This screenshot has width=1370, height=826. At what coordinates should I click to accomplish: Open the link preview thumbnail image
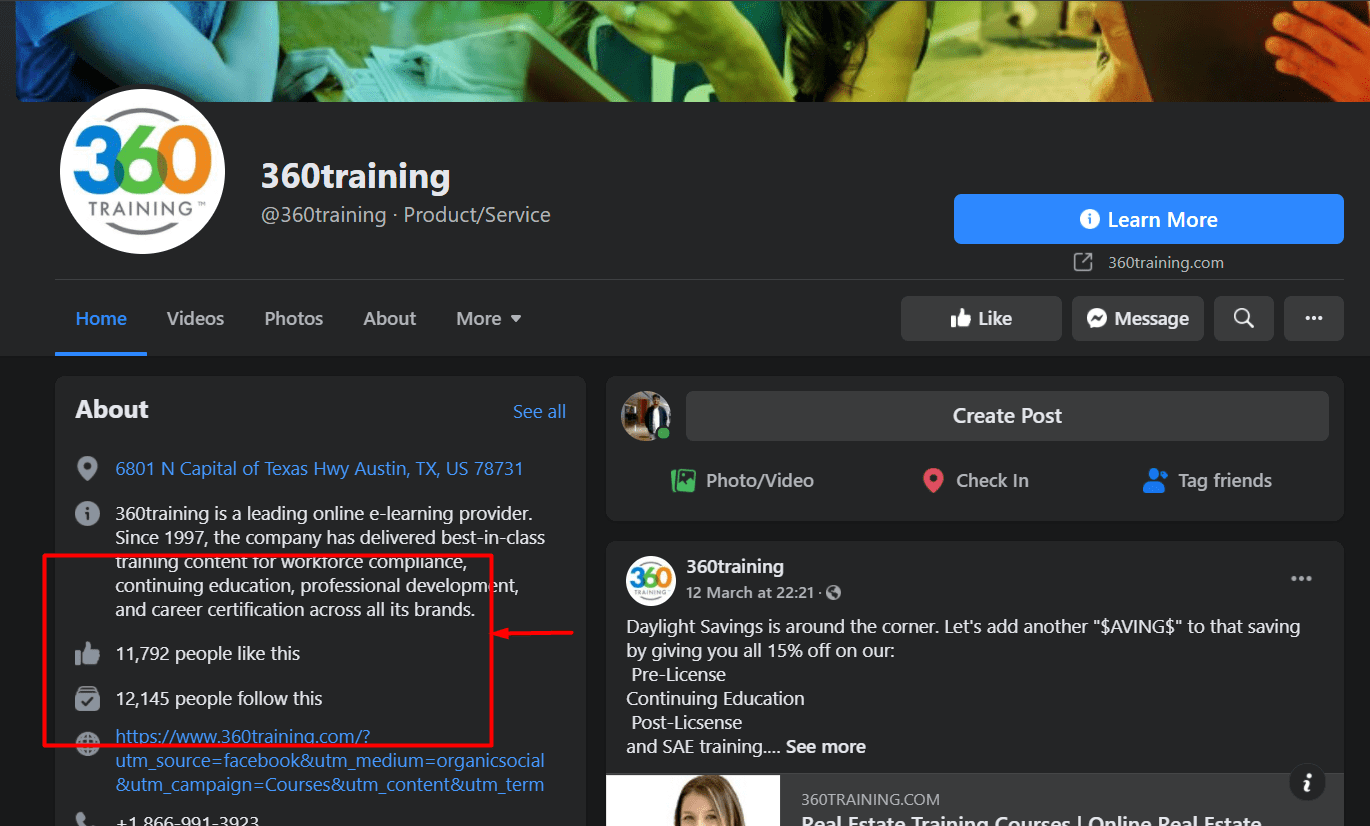693,800
